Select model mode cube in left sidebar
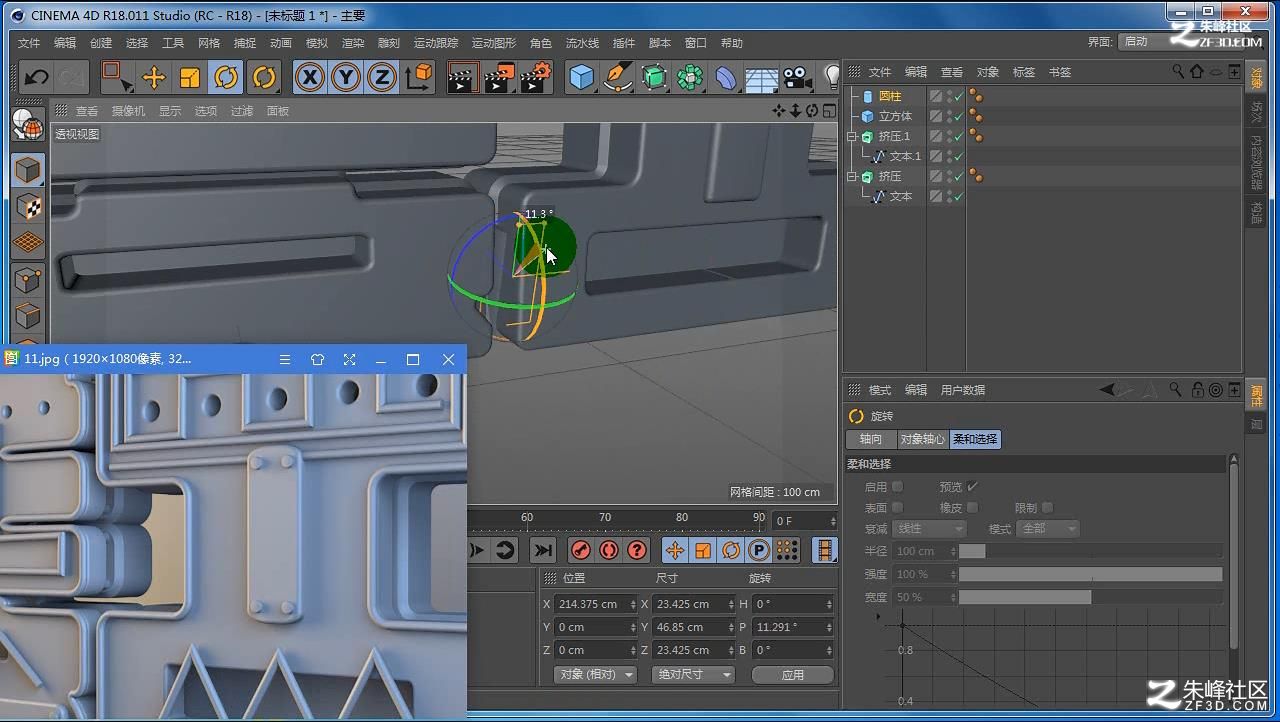The height and width of the screenshot is (722, 1280). (x=28, y=170)
